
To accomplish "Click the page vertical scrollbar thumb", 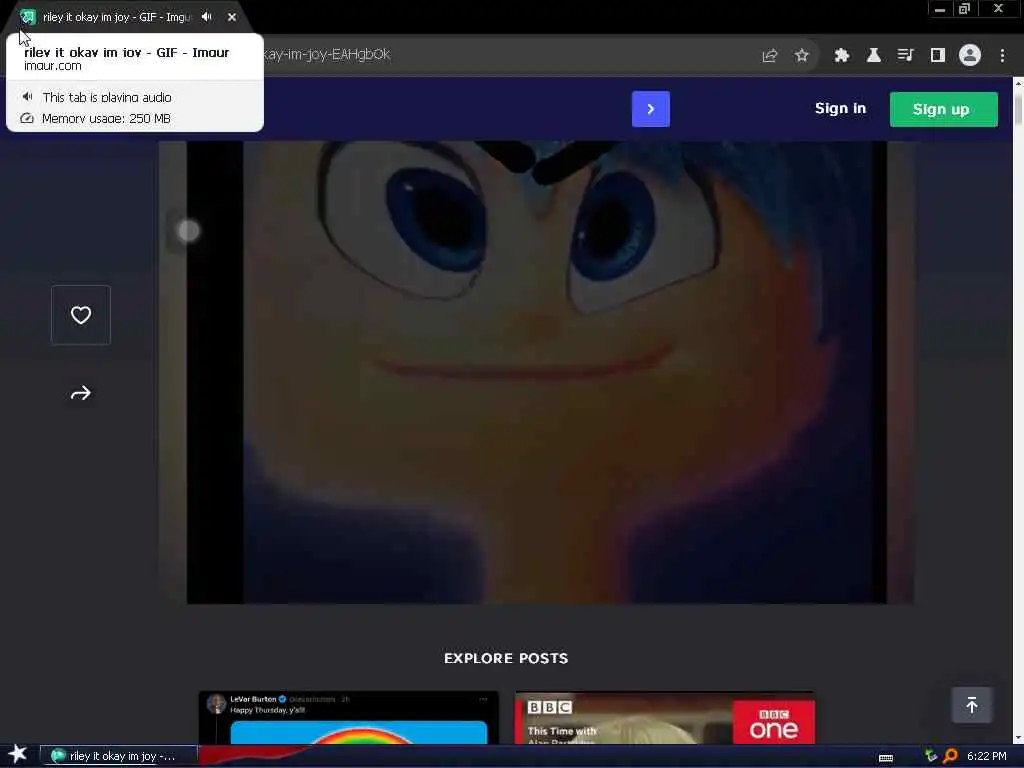I will click(1018, 108).
